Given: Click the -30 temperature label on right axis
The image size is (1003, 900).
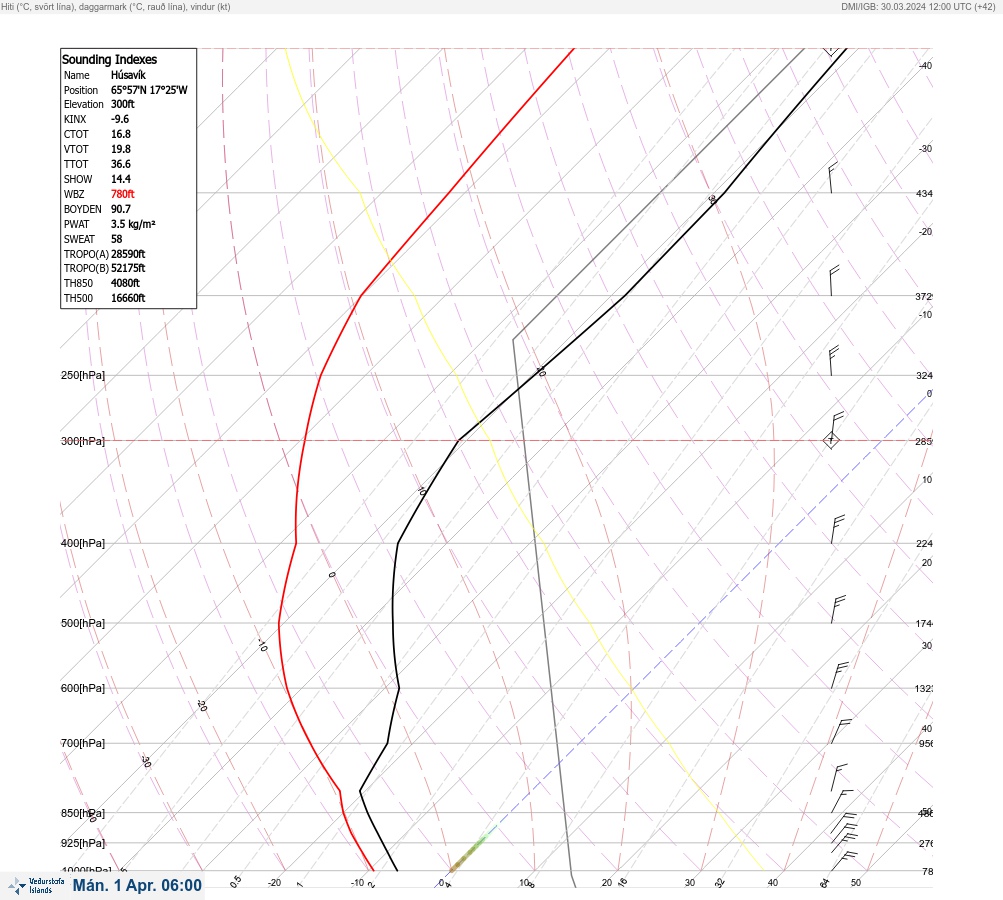Looking at the screenshot, I should pos(925,148).
